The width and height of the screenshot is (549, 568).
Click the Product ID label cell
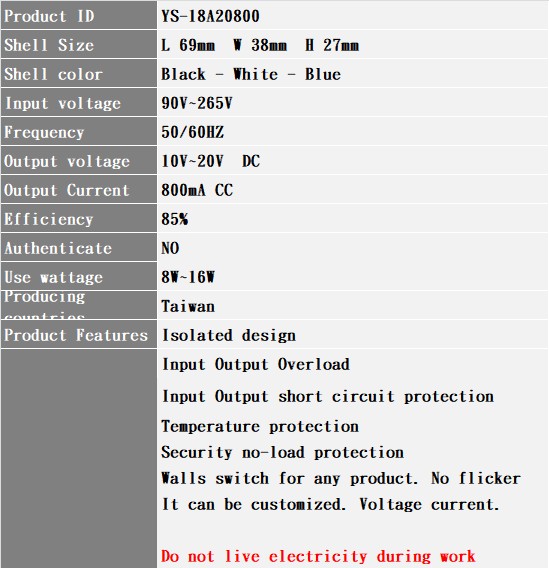tap(79, 15)
